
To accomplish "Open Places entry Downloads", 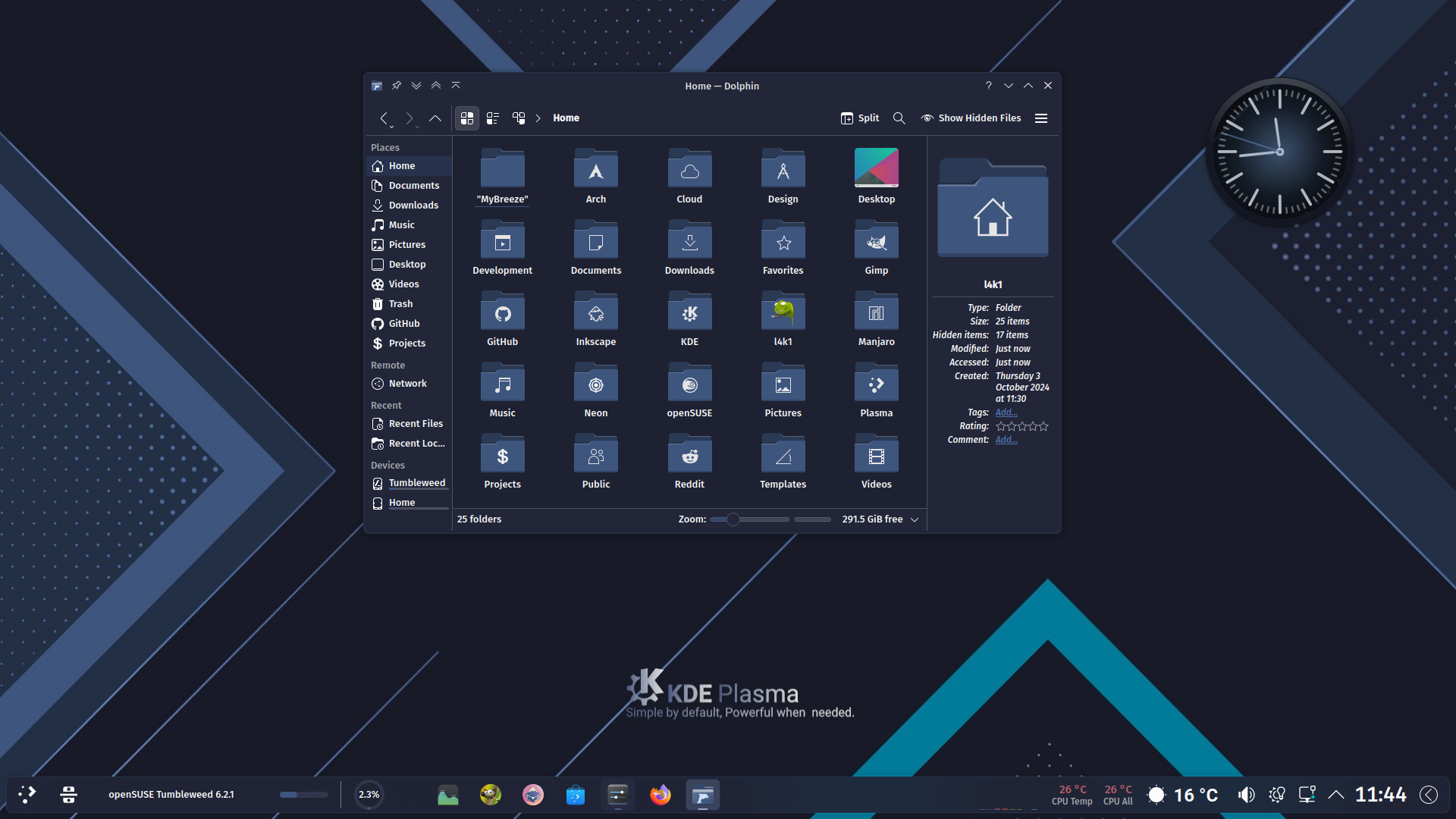I will click(409, 206).
